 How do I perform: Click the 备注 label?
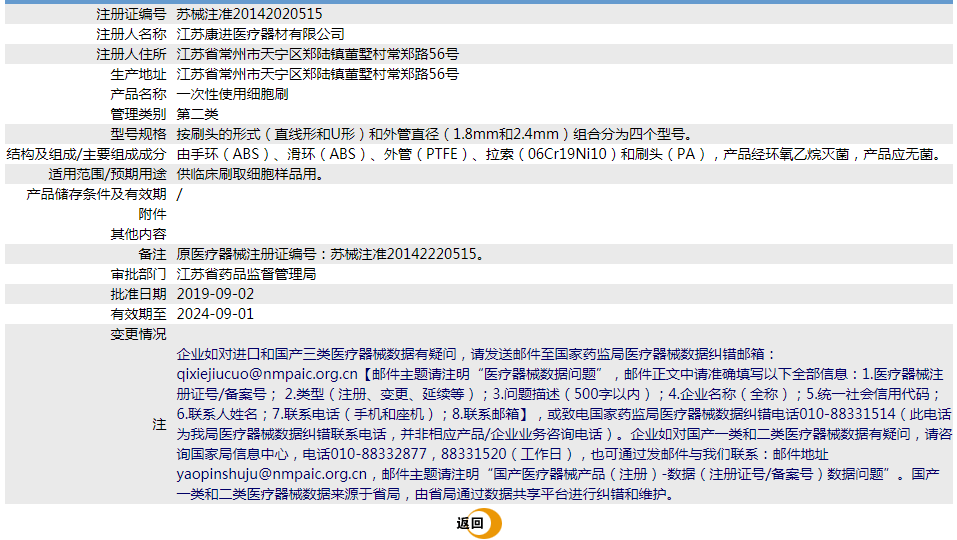click(x=153, y=254)
